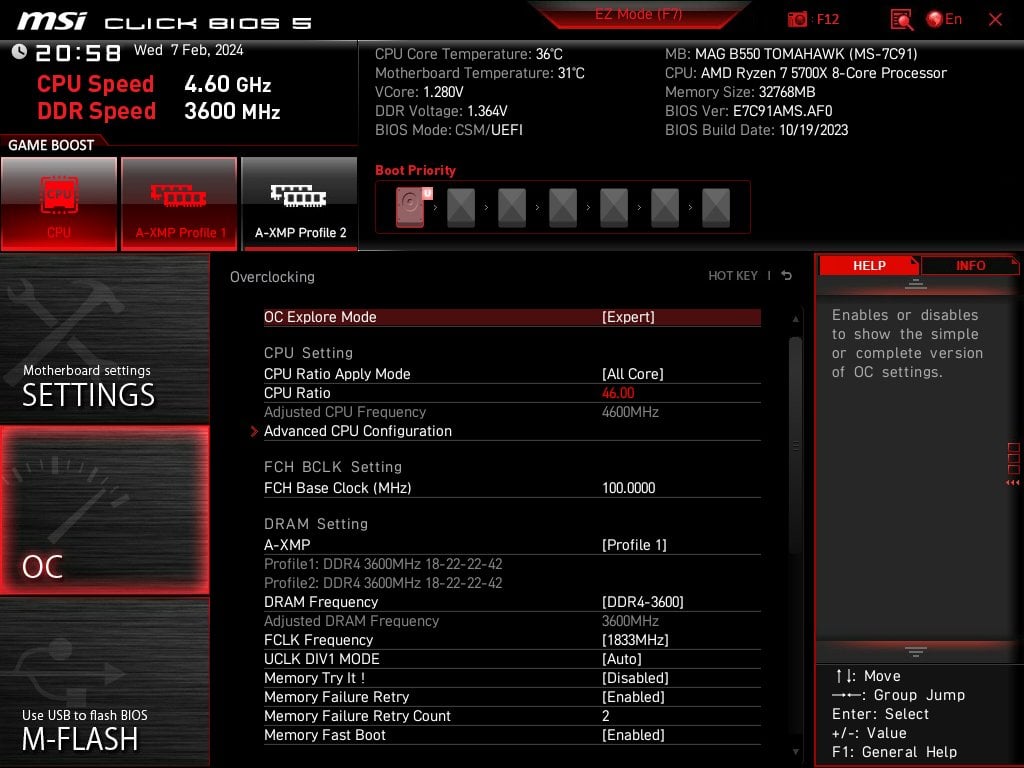Open M-FLASH BIOS flashing section
Screen dimensions: 1024x768
(x=104, y=681)
